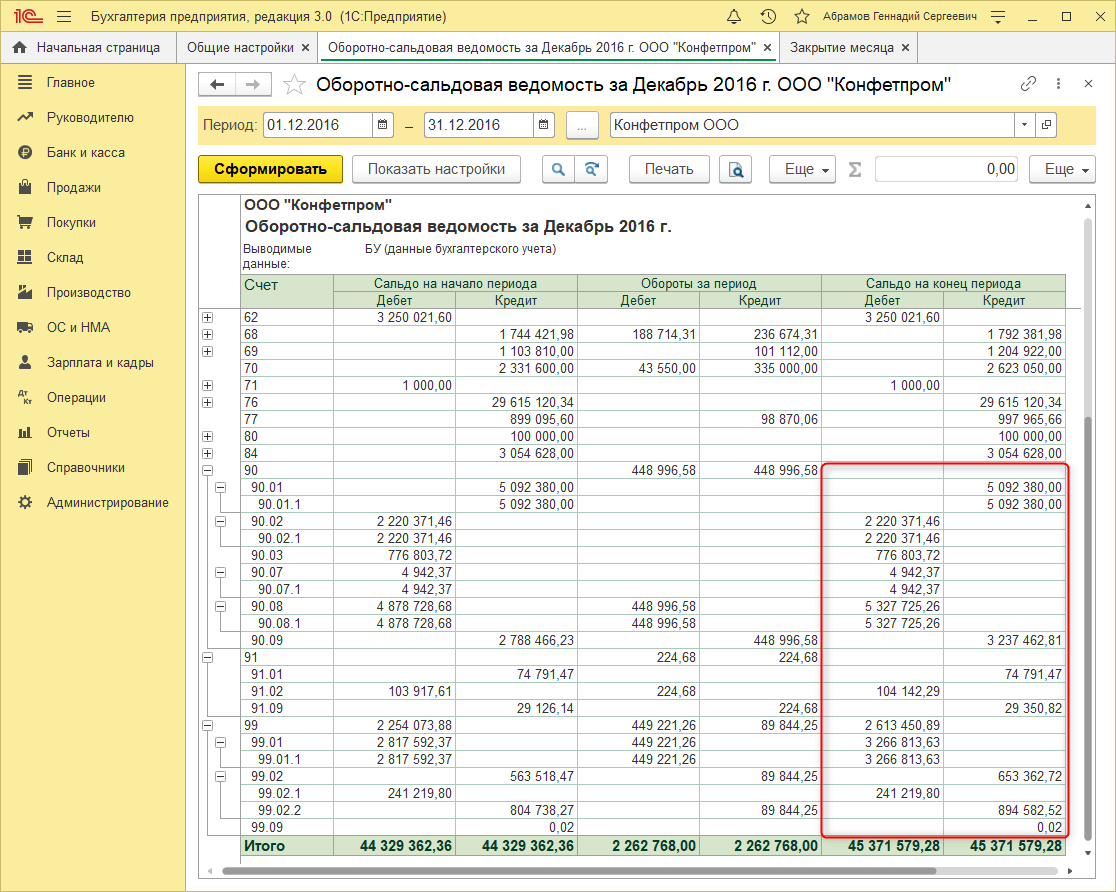Navigate back with left arrow button
Image resolution: width=1116 pixels, height=892 pixels.
point(217,85)
